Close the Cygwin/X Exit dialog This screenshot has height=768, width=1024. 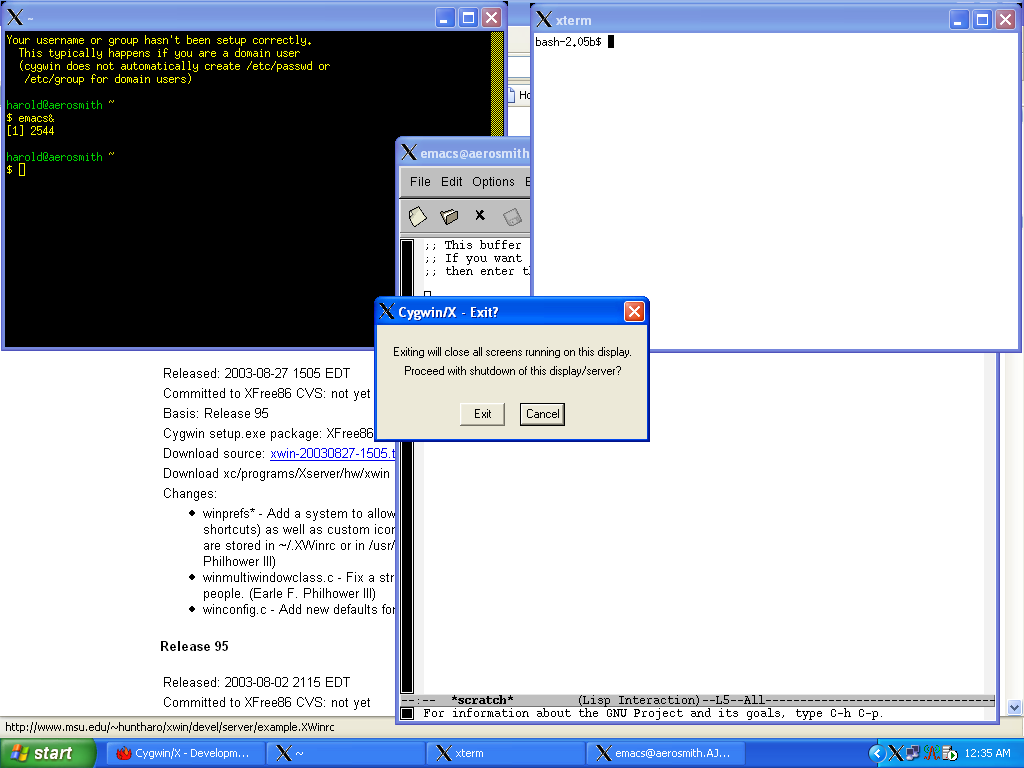(x=634, y=312)
